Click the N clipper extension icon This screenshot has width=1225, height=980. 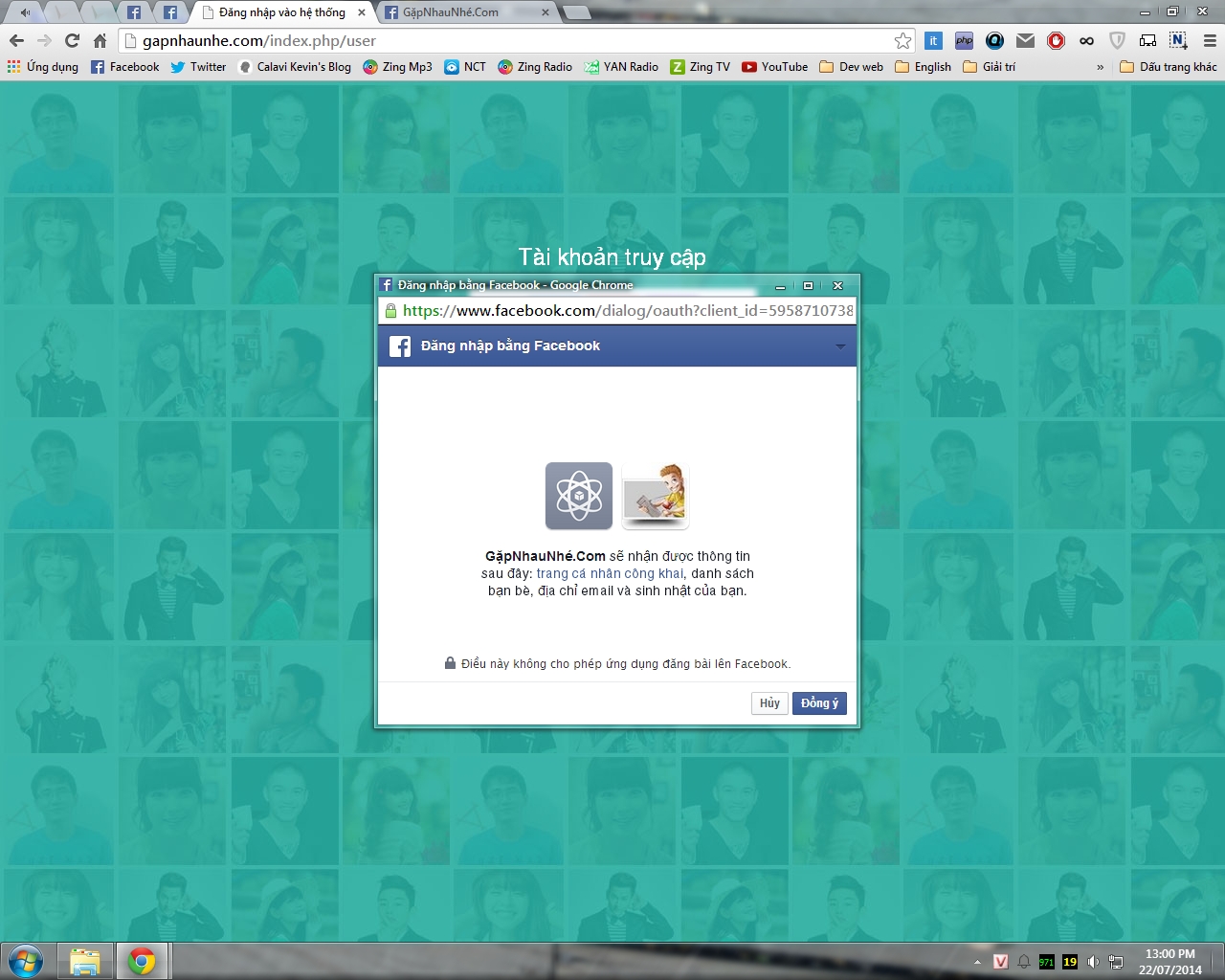pos(1178,40)
